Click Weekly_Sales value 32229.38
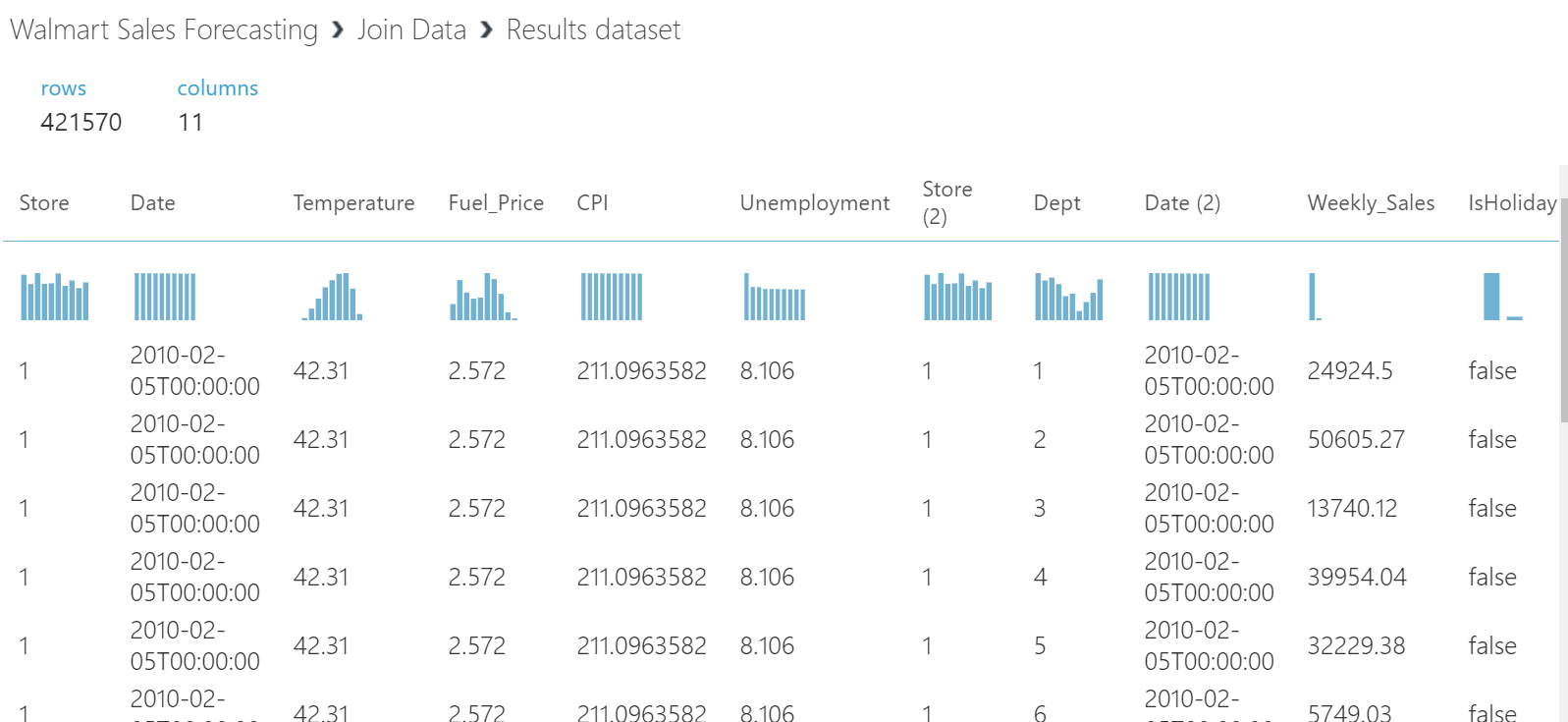The image size is (1568, 722). coord(1356,645)
